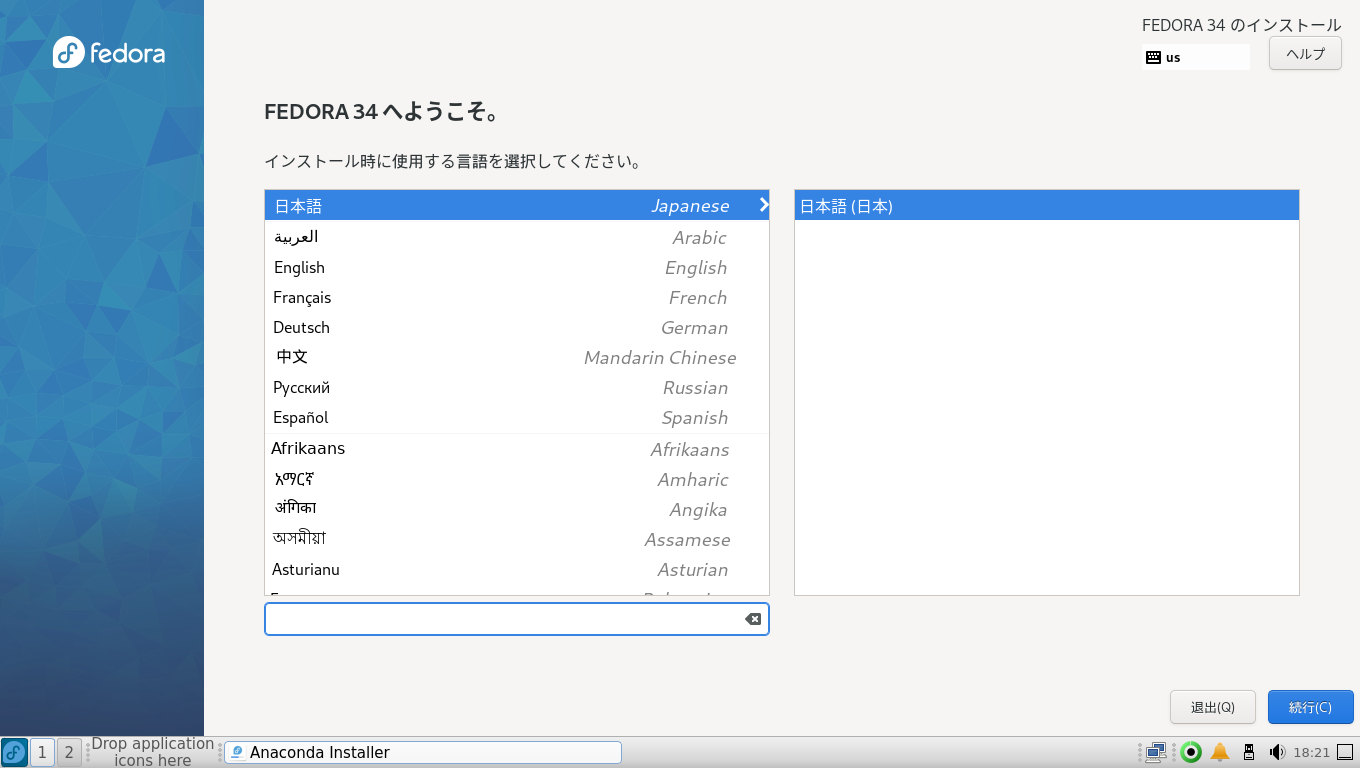This screenshot has width=1360, height=768.
Task: Select Arabic in the language list
Action: coord(516,237)
